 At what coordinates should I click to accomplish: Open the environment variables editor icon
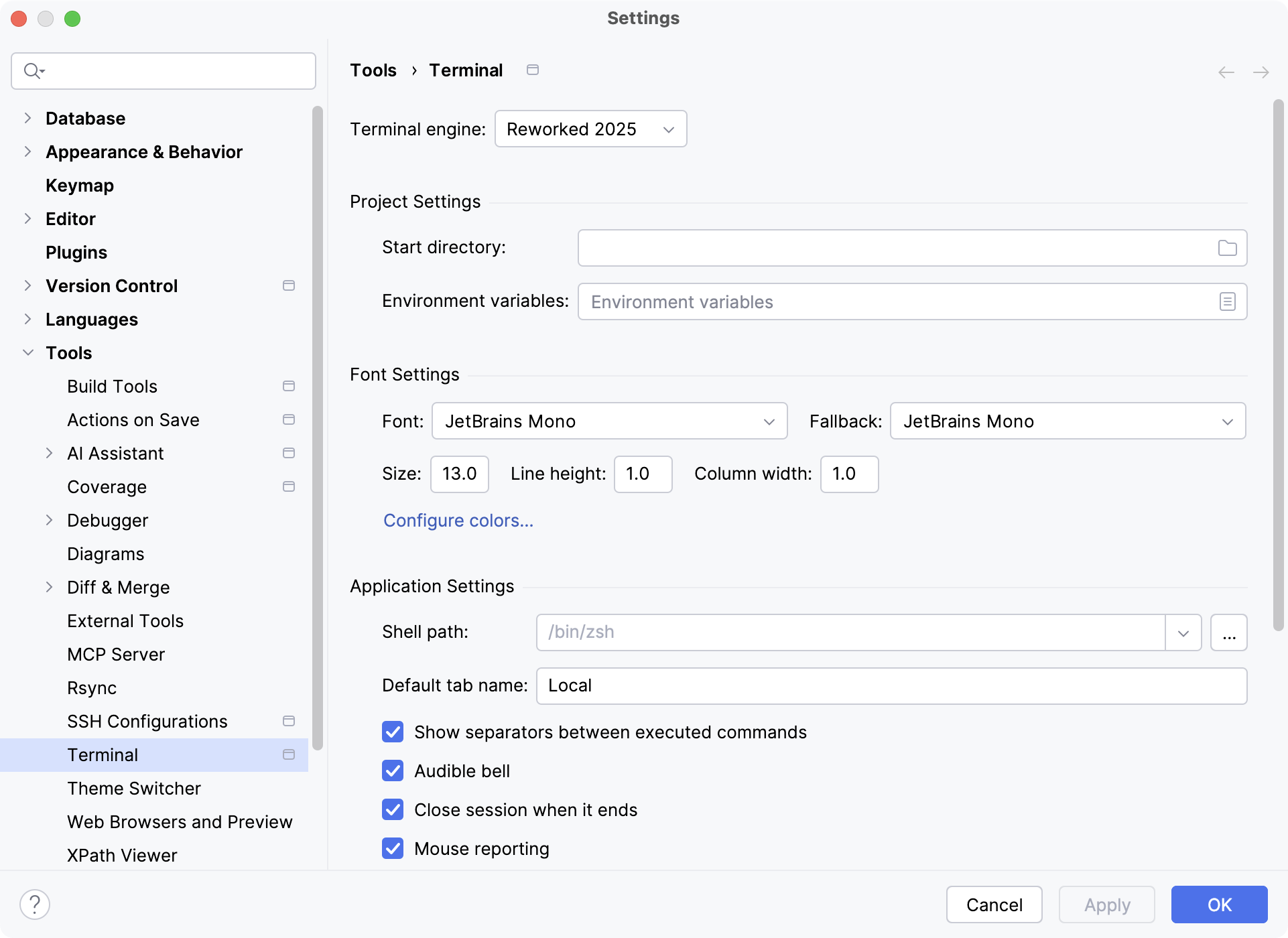pyautogui.click(x=1227, y=301)
